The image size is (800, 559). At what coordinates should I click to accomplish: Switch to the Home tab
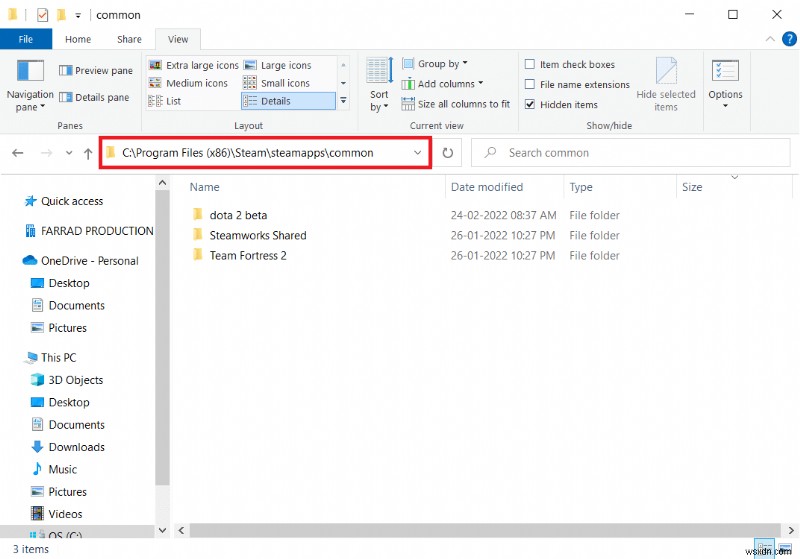click(x=78, y=39)
